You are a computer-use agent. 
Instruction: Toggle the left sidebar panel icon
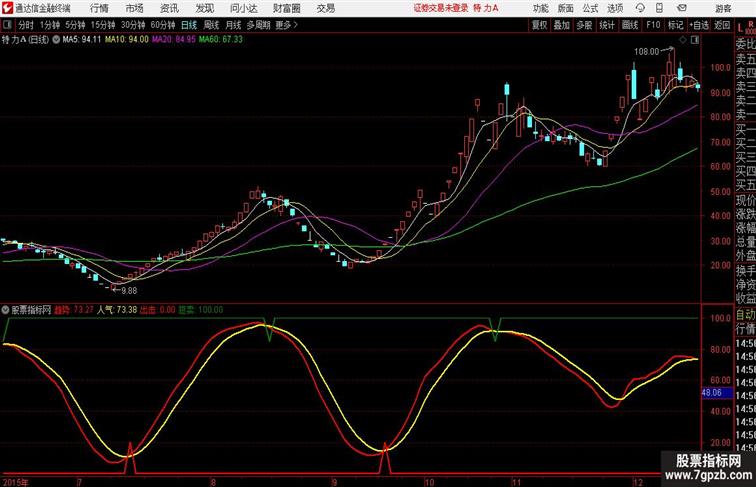(7, 25)
